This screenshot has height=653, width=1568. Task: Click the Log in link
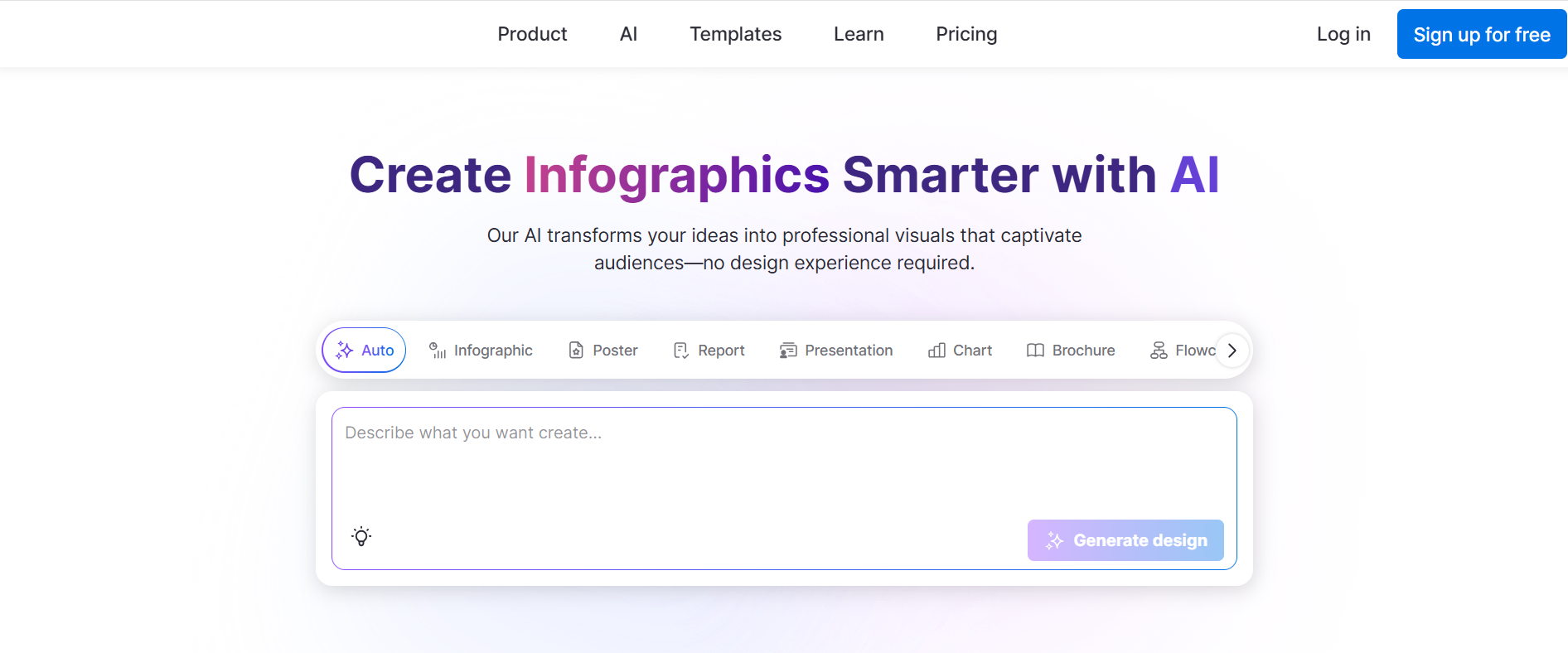pos(1343,34)
